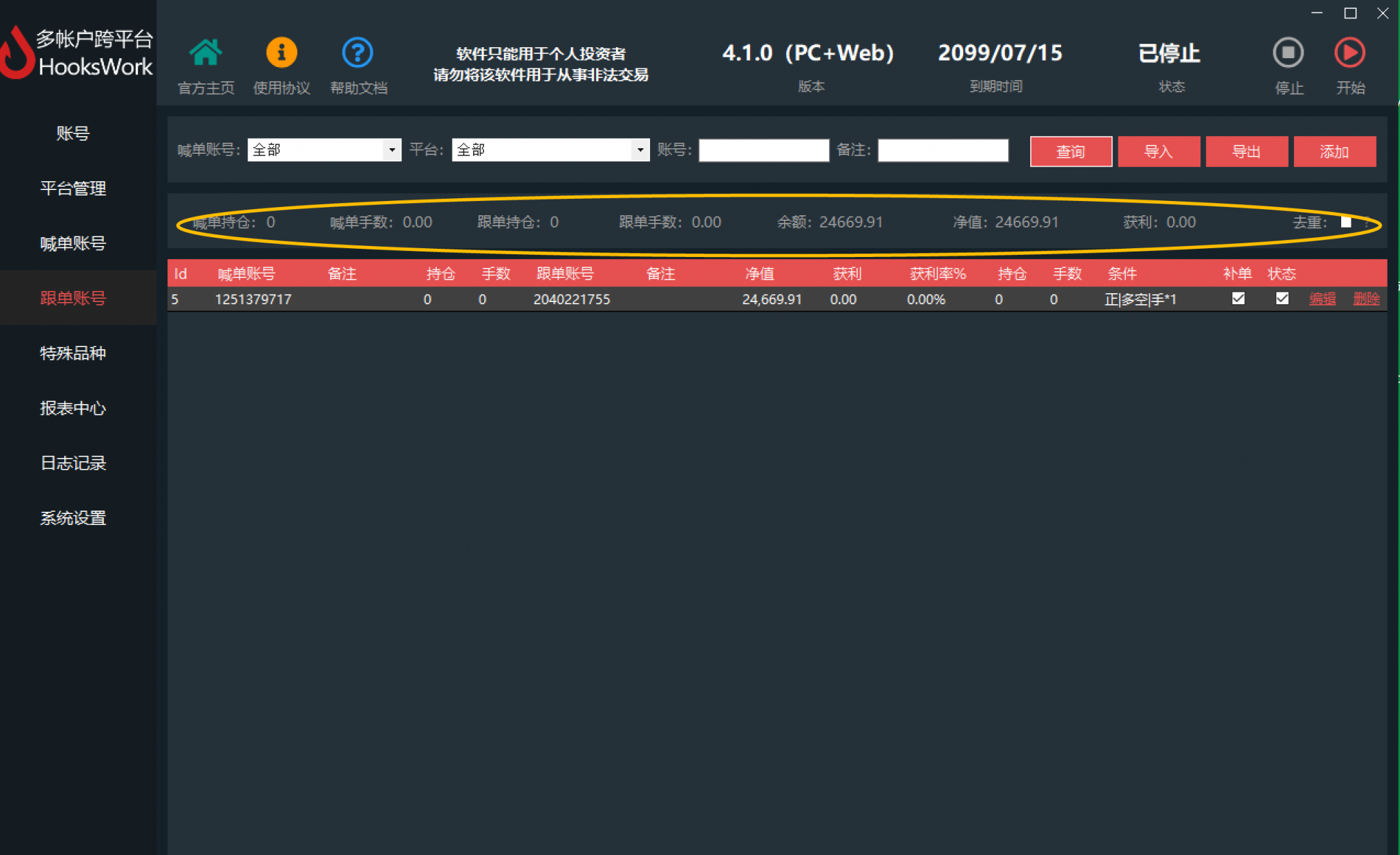Uncheck the 状态 checkbox in row 5
Screen dimensions: 1400x855
point(1282,299)
